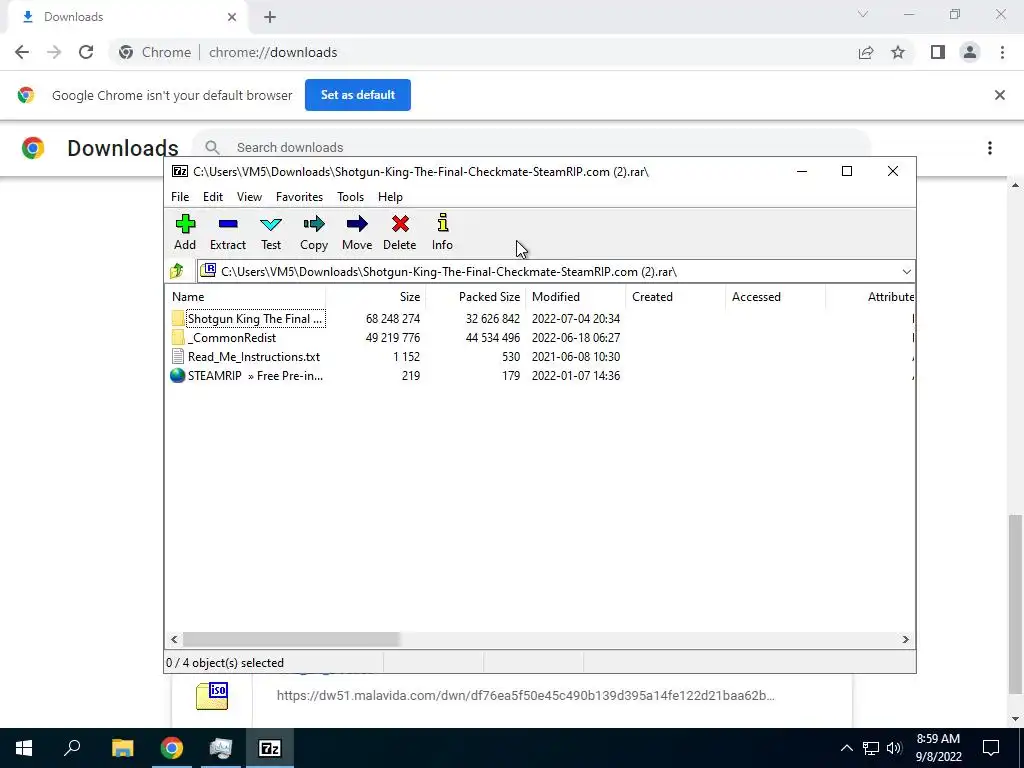
Task: Open File Explorer from the taskbar
Action: pos(122,748)
